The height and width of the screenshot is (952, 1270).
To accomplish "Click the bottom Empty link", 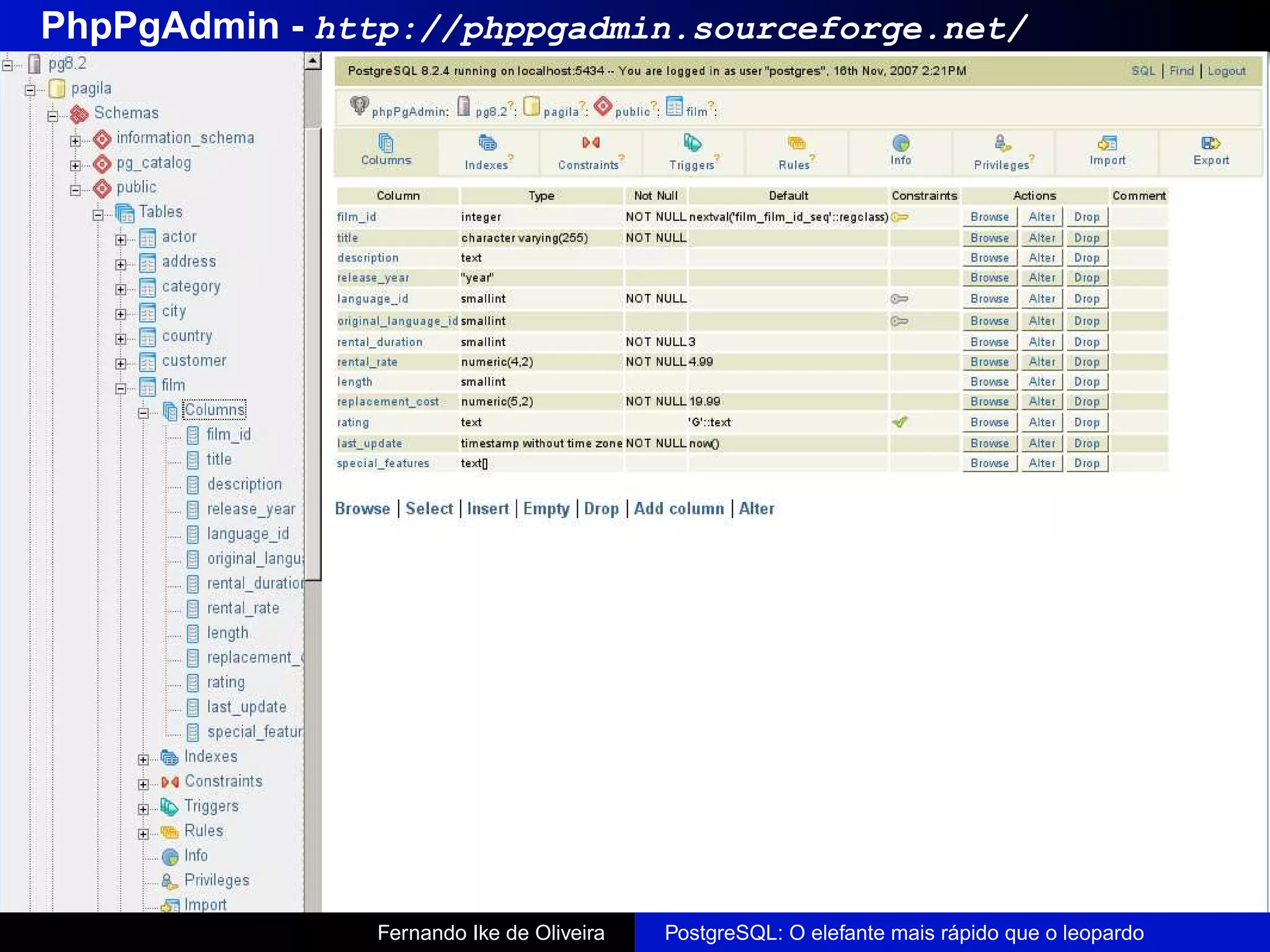I will (546, 509).
